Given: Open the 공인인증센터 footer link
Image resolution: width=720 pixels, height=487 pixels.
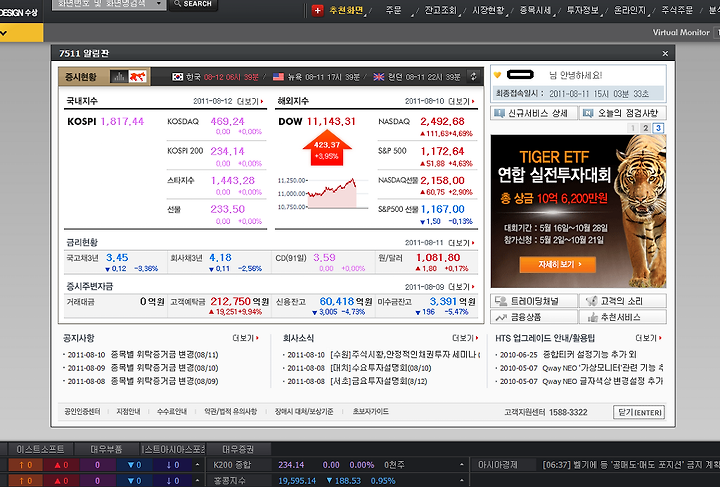Looking at the screenshot, I should 82,412.
